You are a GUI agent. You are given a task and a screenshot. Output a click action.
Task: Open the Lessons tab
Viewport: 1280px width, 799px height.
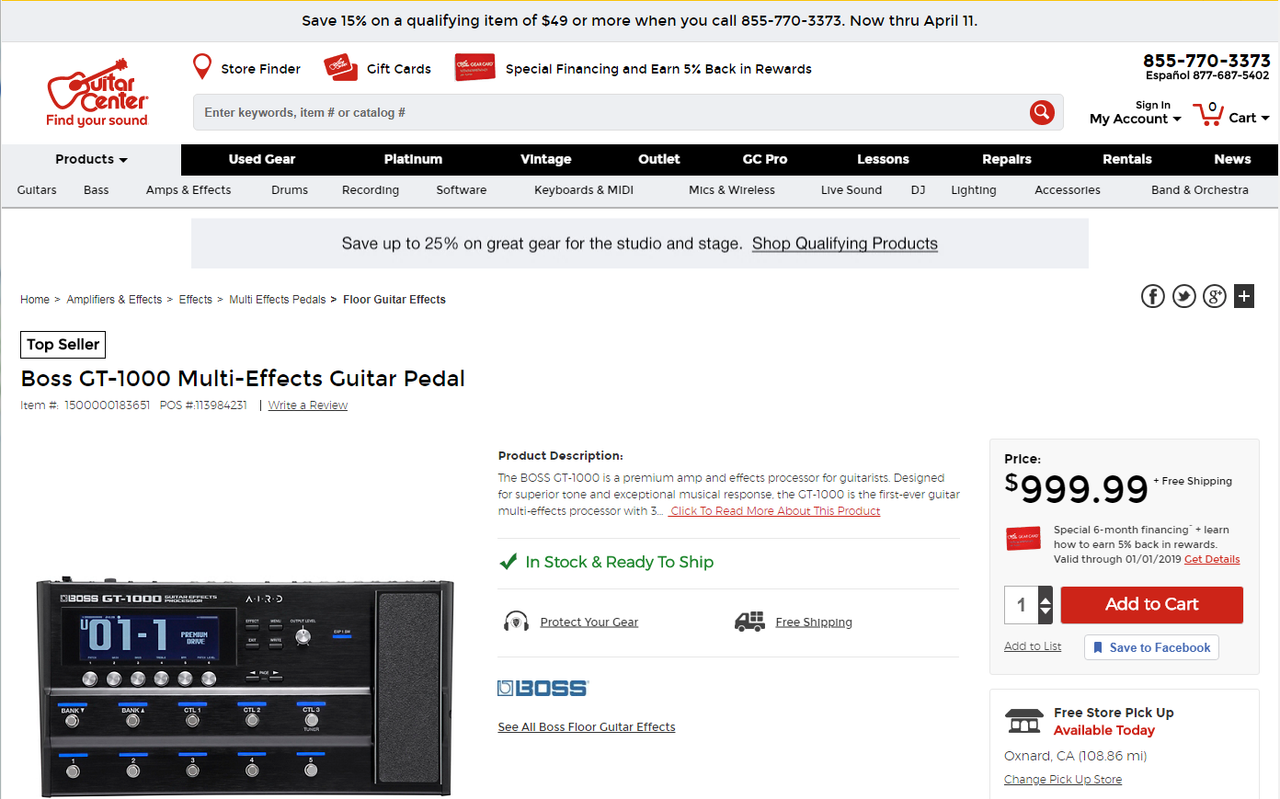tap(883, 159)
